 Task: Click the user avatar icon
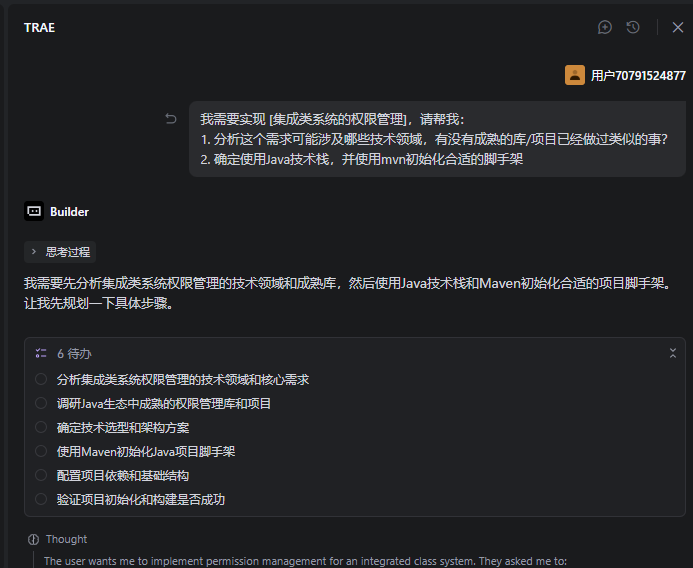[x=575, y=75]
